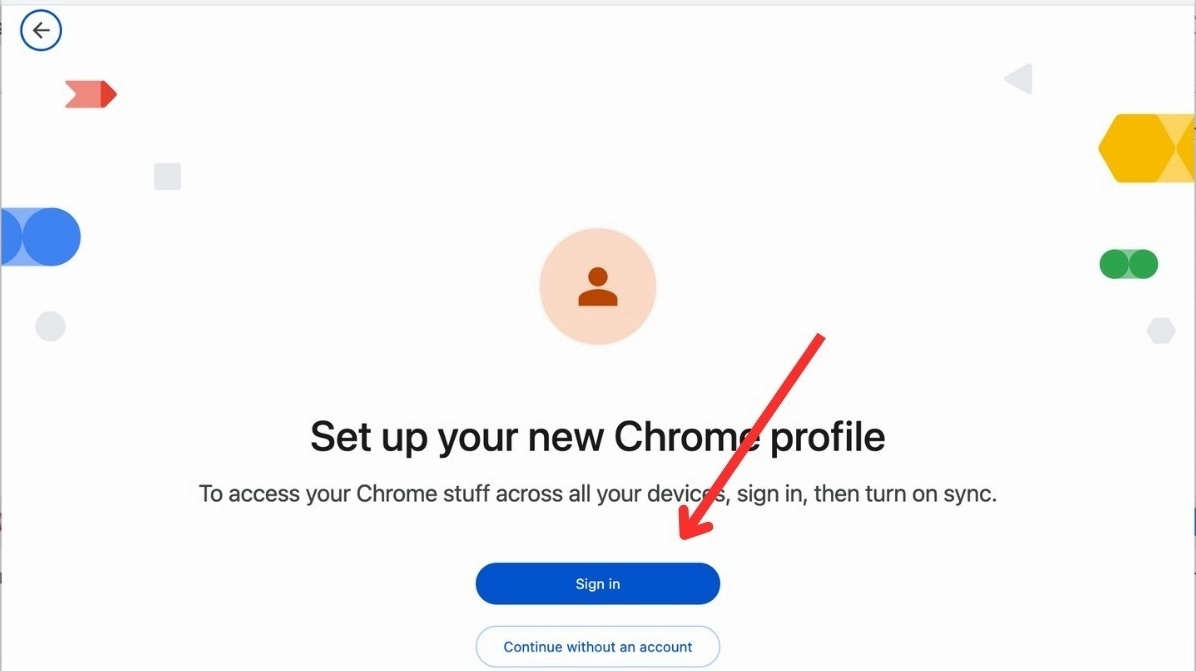1196x671 pixels.
Task: Click the red annotation arrow
Action: (x=752, y=434)
